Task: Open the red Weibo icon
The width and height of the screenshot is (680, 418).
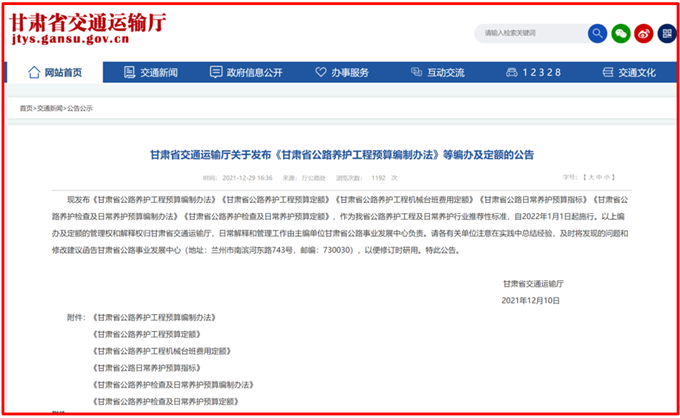Action: pos(645,33)
